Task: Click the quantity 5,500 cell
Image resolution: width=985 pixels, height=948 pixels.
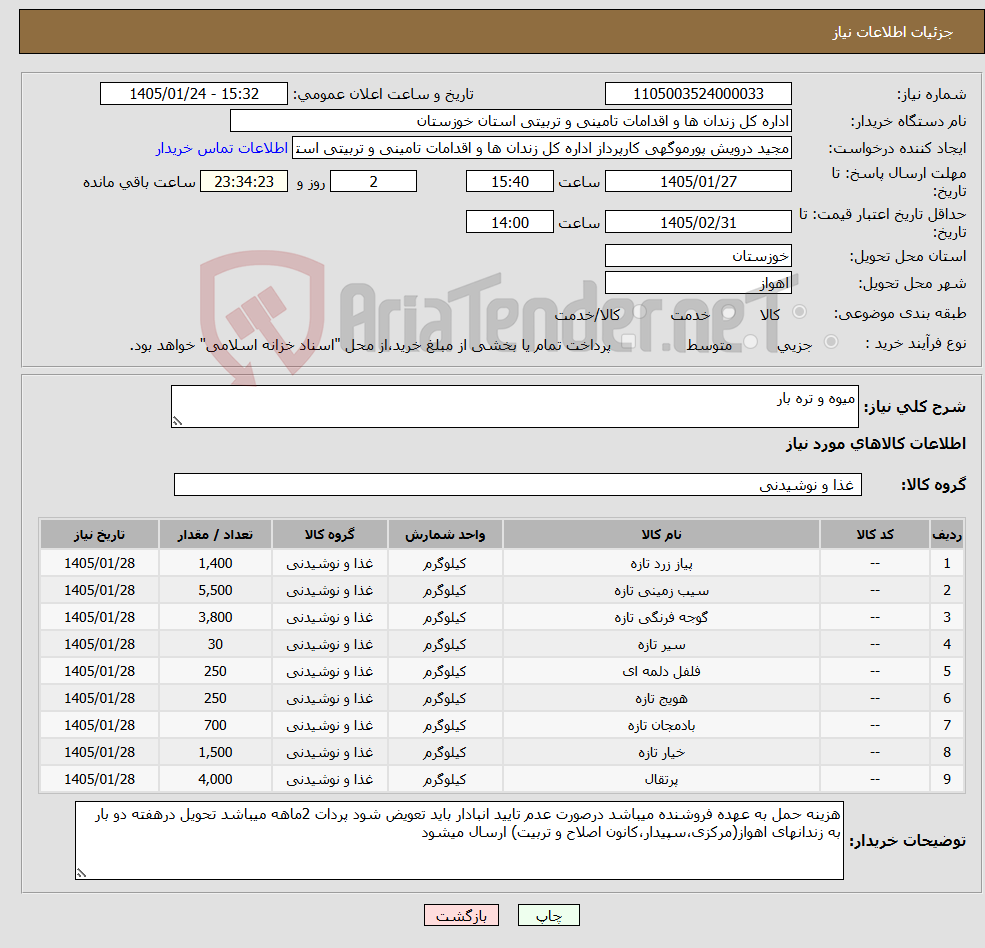Action: pos(215,591)
